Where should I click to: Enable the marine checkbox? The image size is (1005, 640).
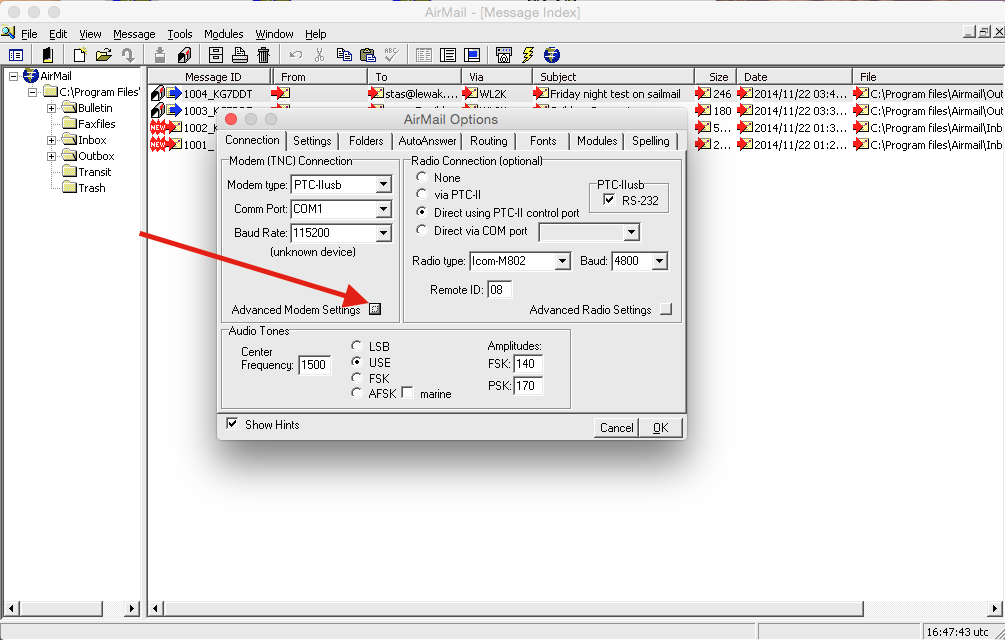click(407, 393)
